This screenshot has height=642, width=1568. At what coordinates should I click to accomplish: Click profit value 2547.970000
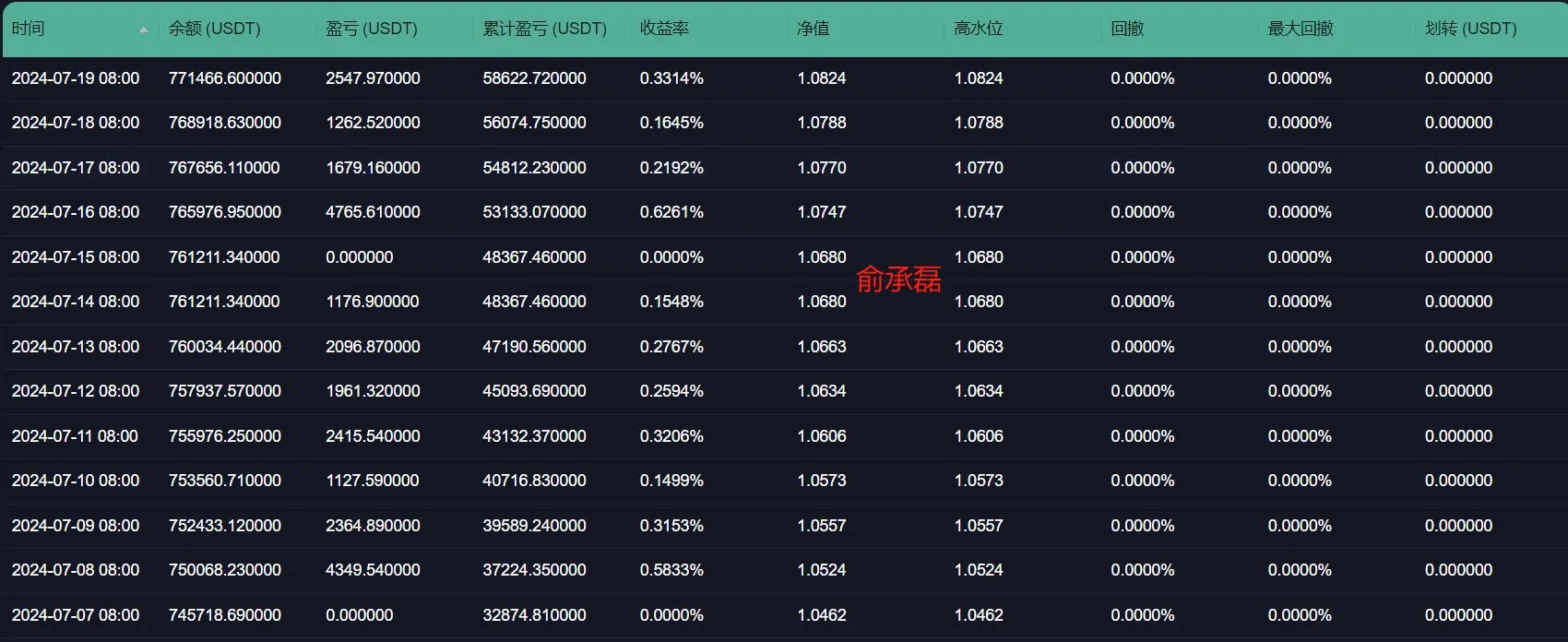pos(373,78)
